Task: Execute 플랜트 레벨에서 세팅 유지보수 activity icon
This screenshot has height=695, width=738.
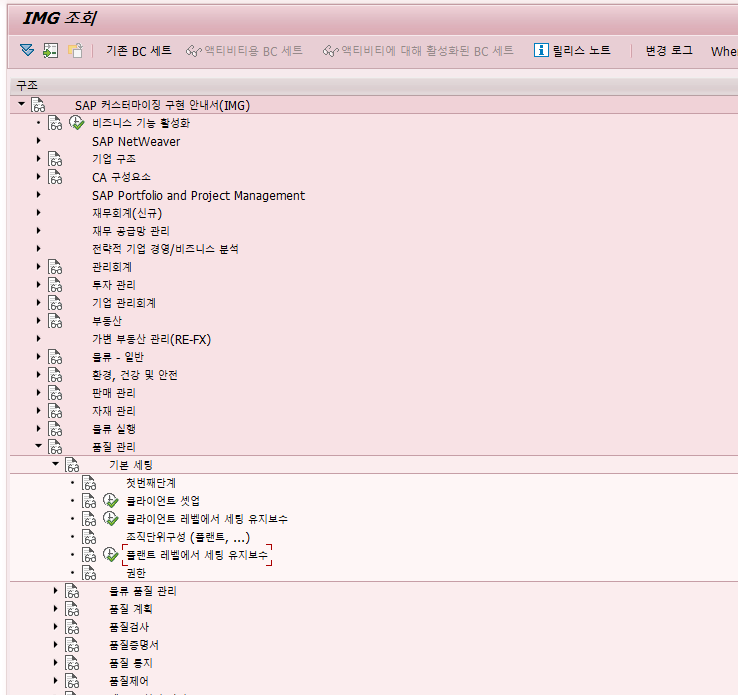Action: 111,555
